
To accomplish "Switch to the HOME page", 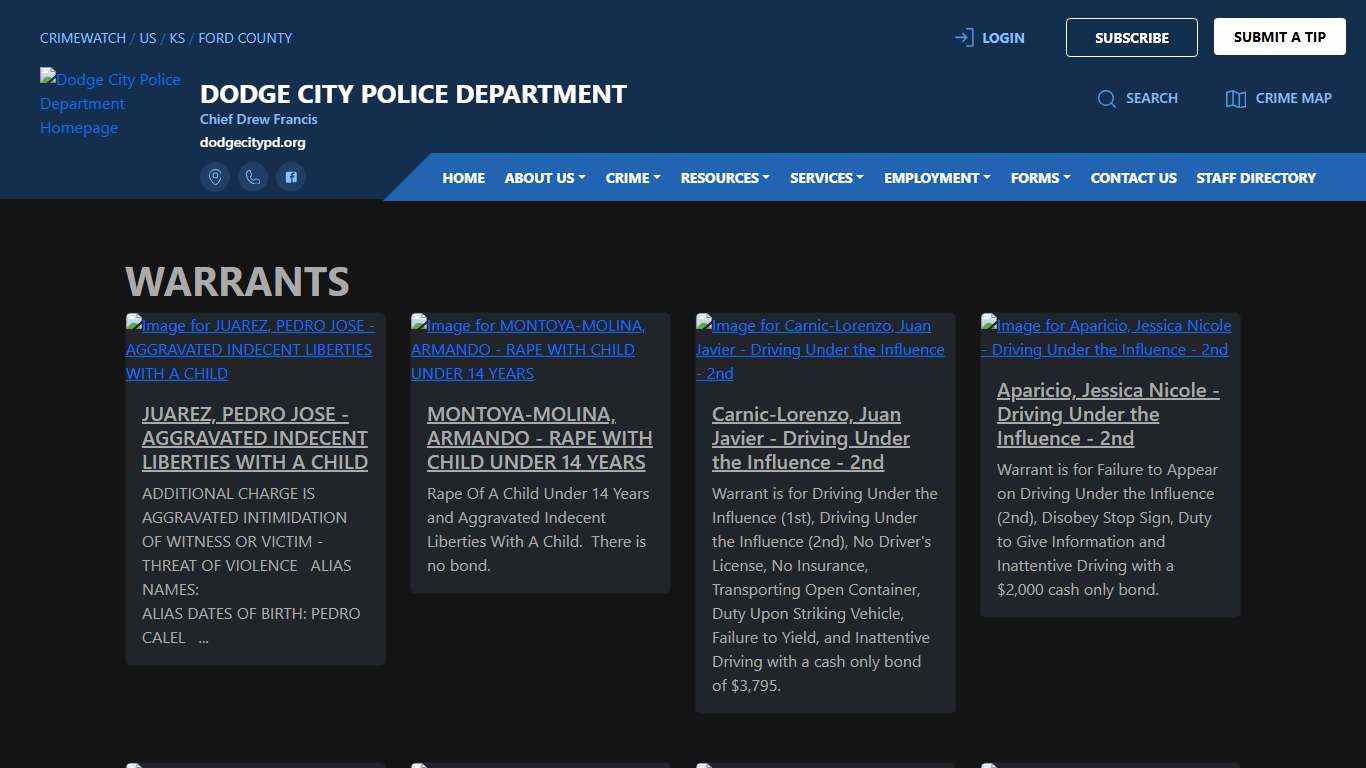I will point(463,177).
